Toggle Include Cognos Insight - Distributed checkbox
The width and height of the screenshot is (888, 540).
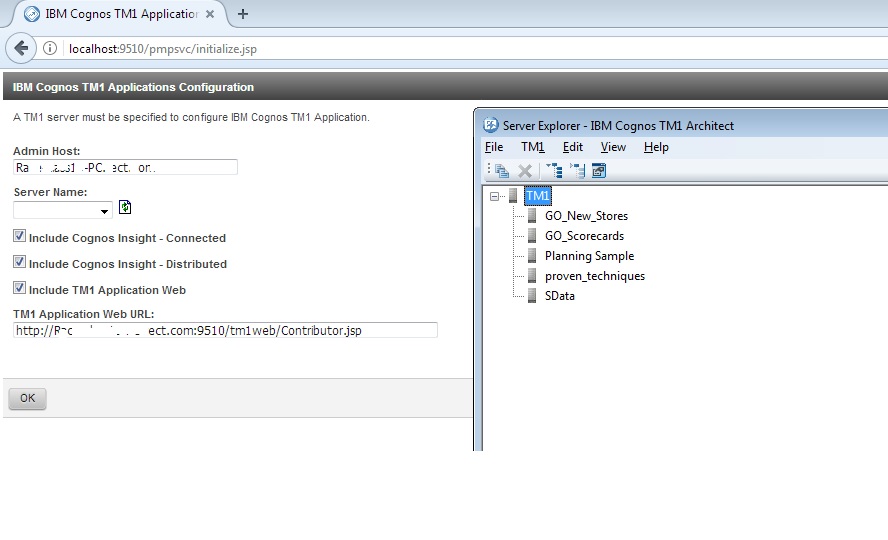20,263
